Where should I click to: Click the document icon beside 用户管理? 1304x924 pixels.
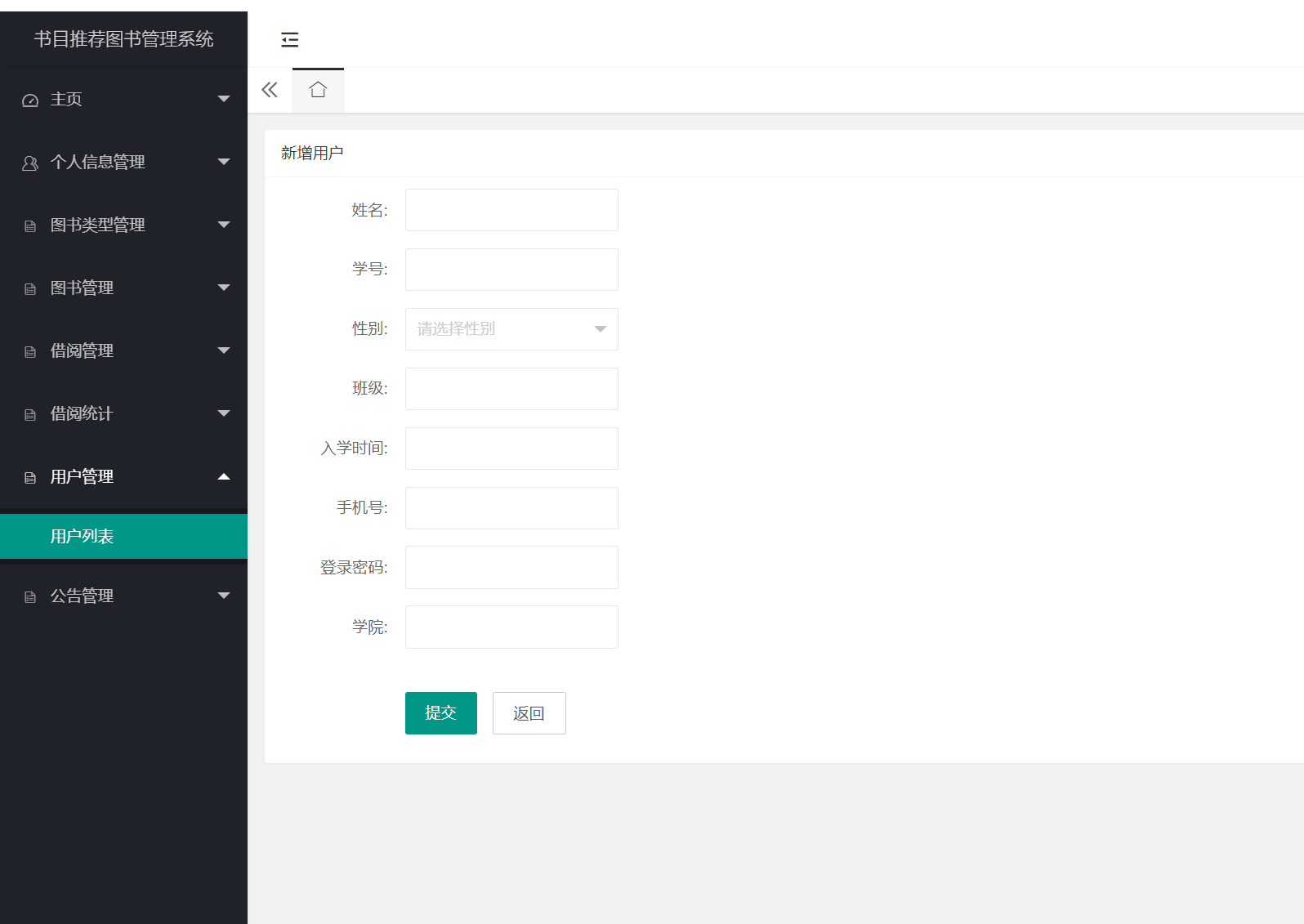(30, 478)
